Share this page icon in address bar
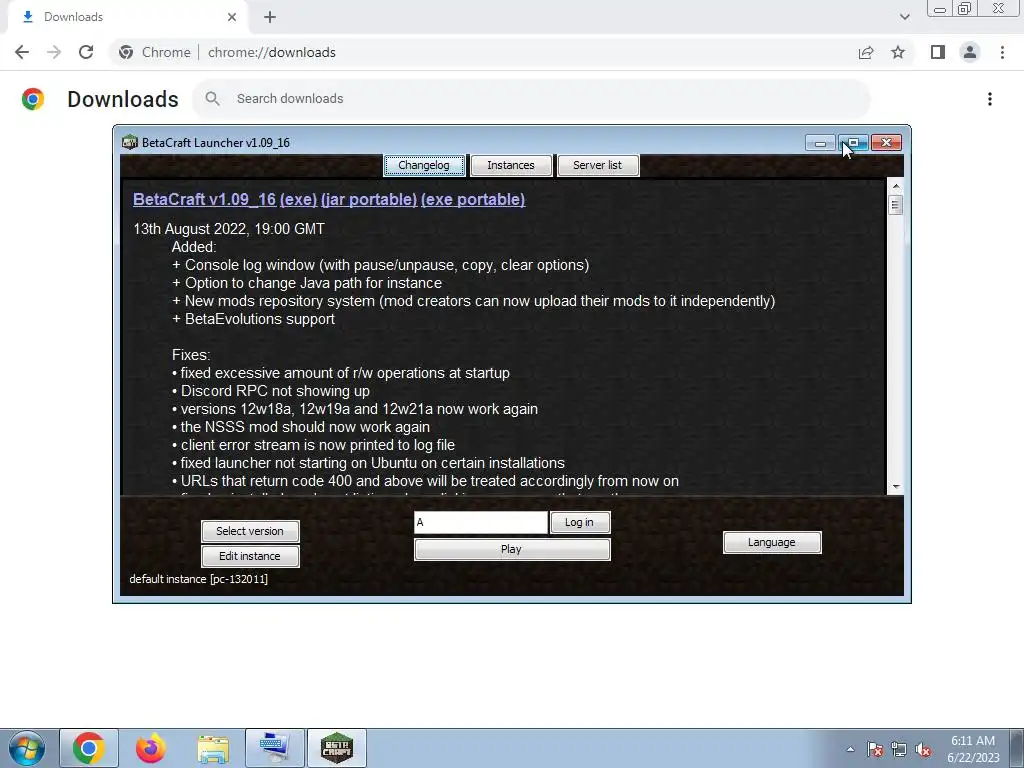This screenshot has height=768, width=1024. point(866,52)
